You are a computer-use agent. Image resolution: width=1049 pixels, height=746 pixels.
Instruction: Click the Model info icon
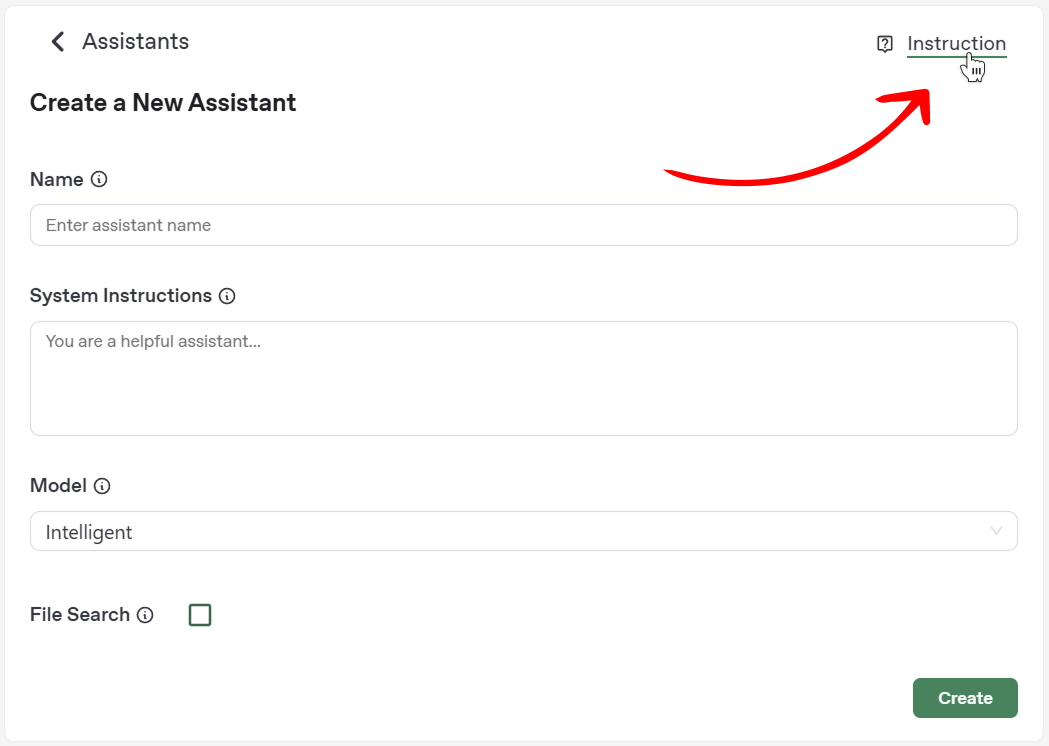(x=102, y=486)
